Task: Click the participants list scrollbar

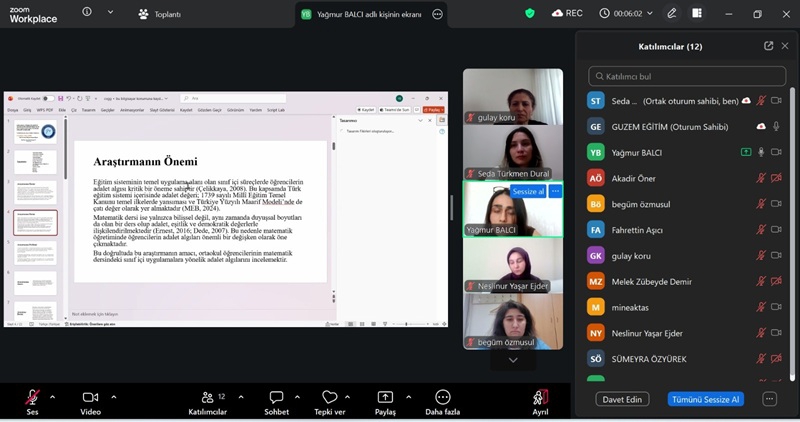Action: [792, 233]
